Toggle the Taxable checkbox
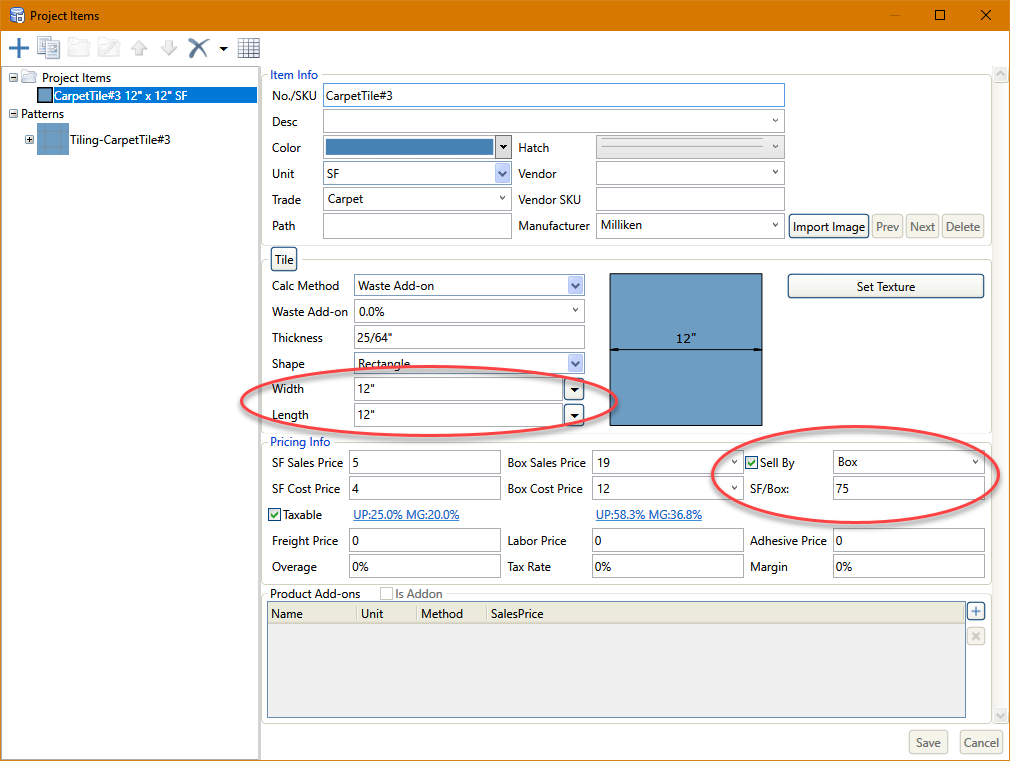Screen dimensions: 1010x761 [x=274, y=515]
